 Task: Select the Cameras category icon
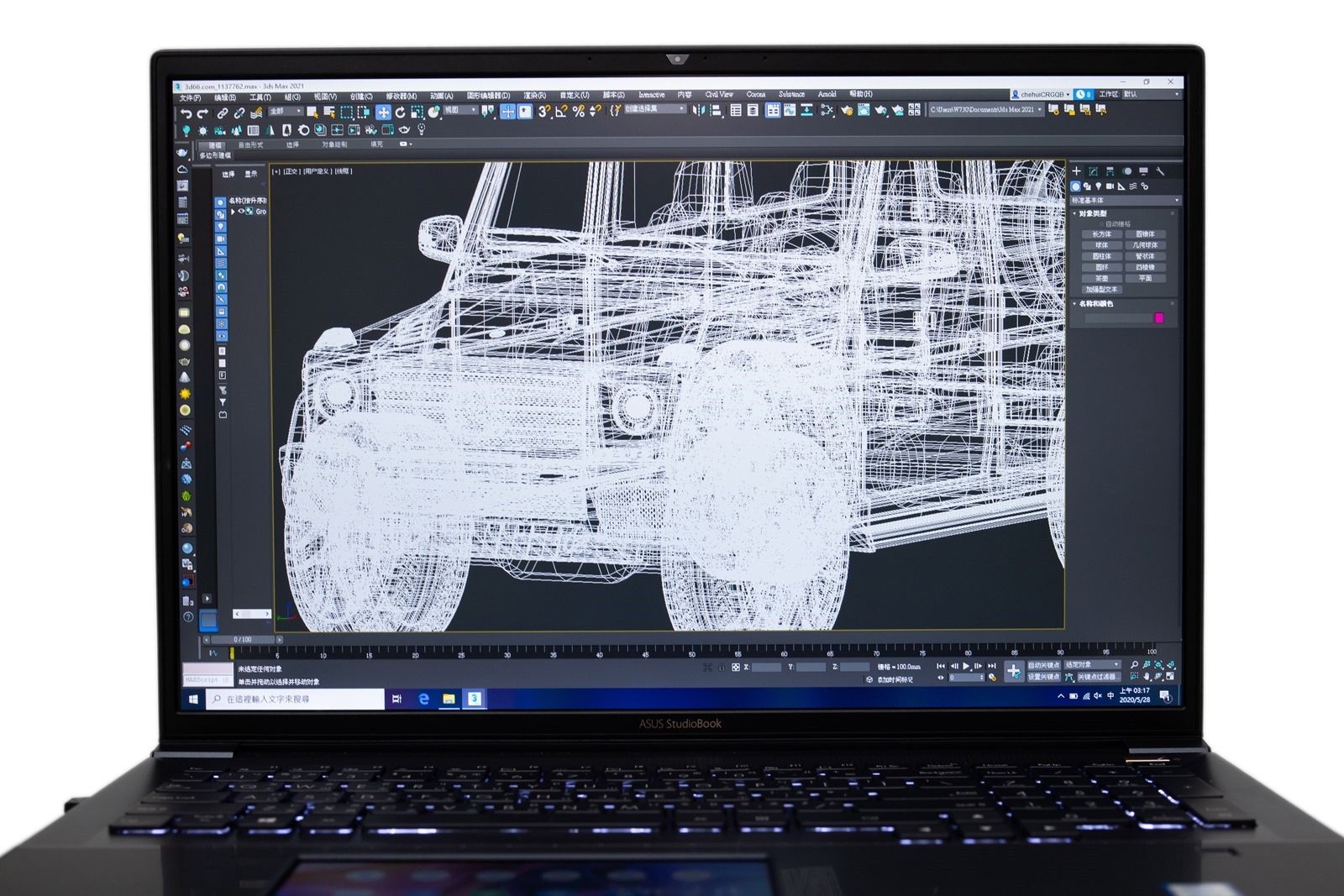point(1110,186)
